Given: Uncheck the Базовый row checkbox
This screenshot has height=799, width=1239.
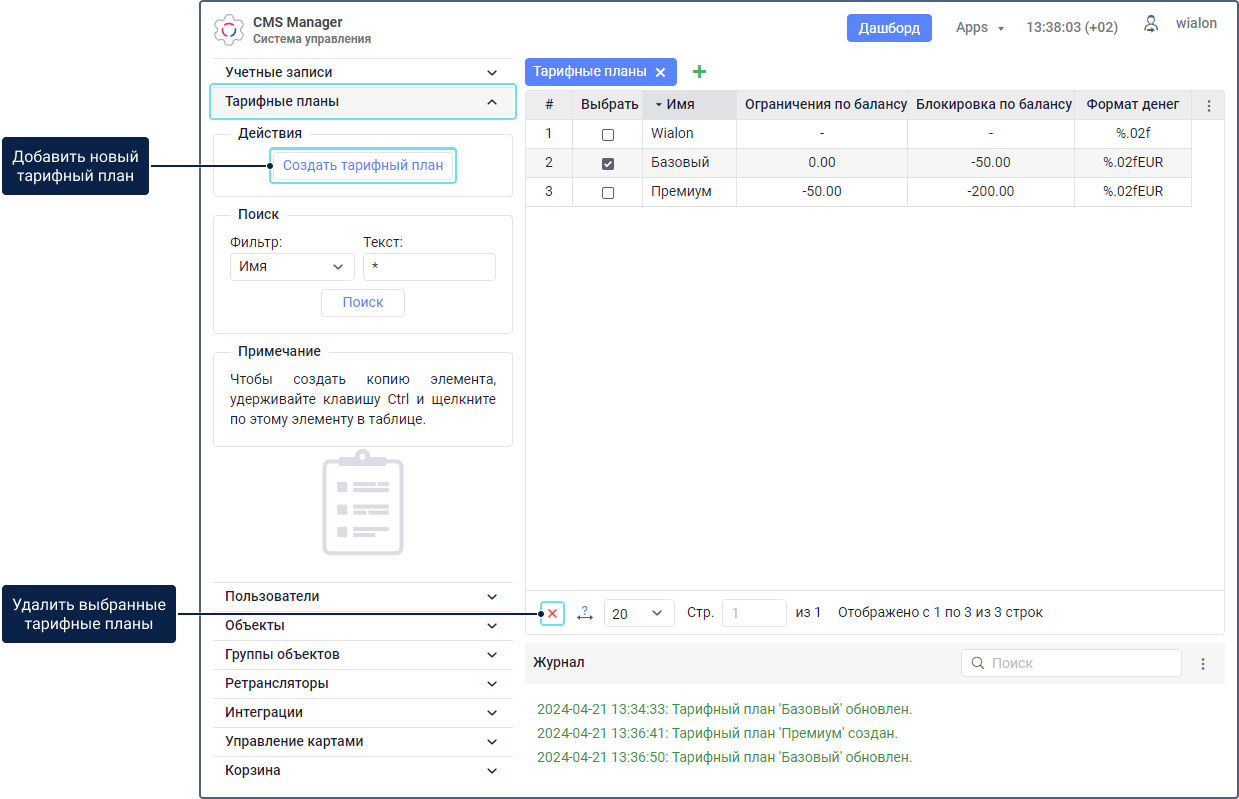Looking at the screenshot, I should pyautogui.click(x=608, y=163).
